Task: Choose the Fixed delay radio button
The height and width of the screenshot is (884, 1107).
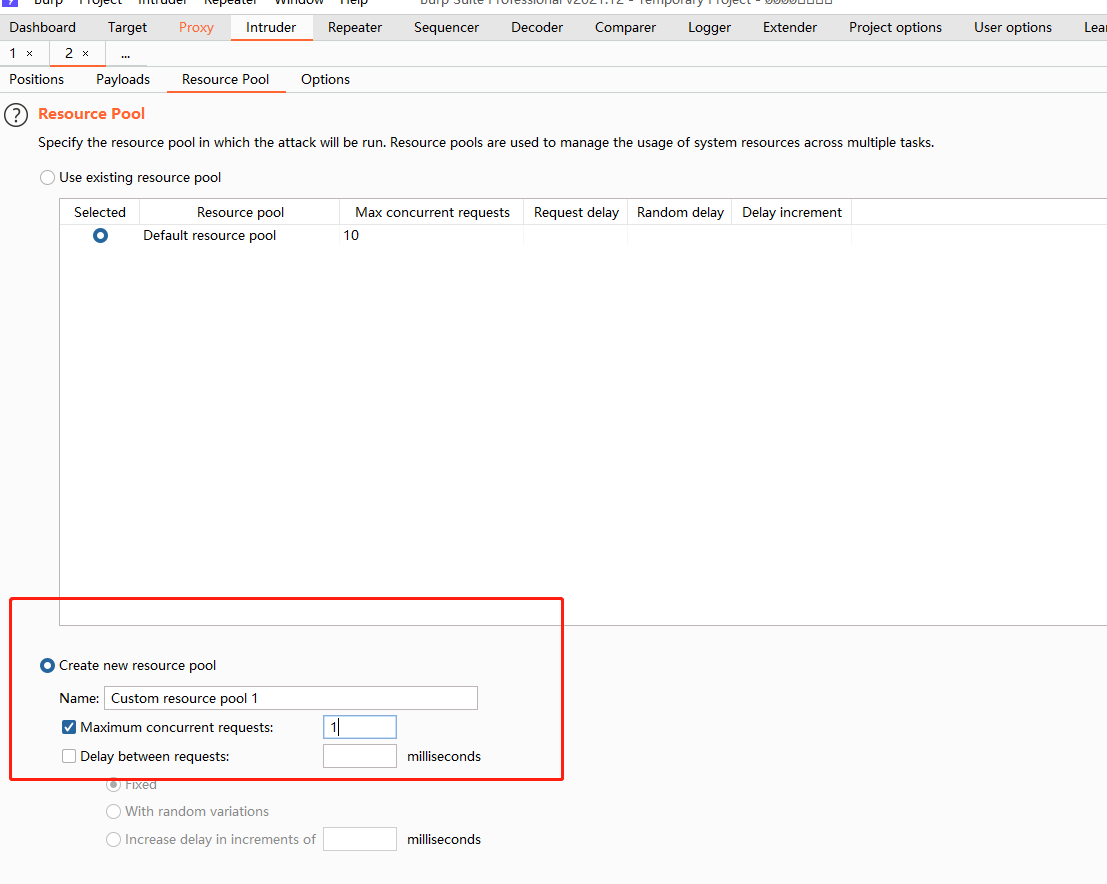Action: point(113,784)
